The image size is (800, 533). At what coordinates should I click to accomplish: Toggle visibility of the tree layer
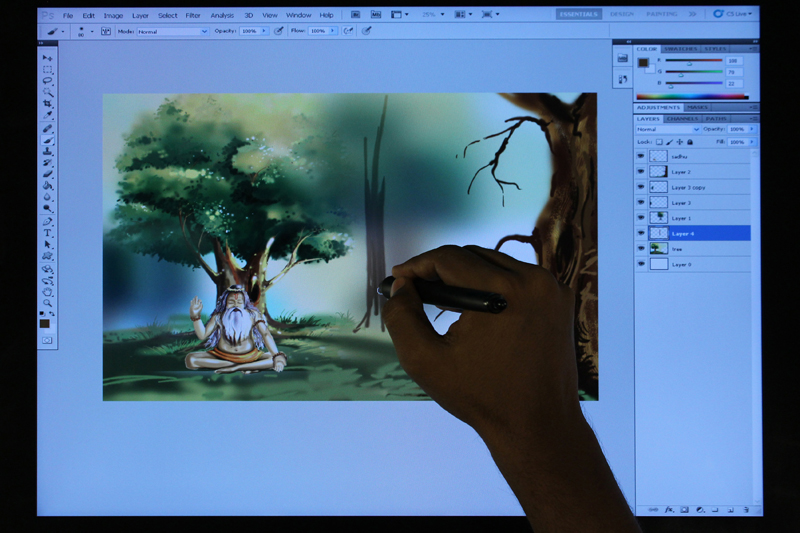(x=641, y=248)
